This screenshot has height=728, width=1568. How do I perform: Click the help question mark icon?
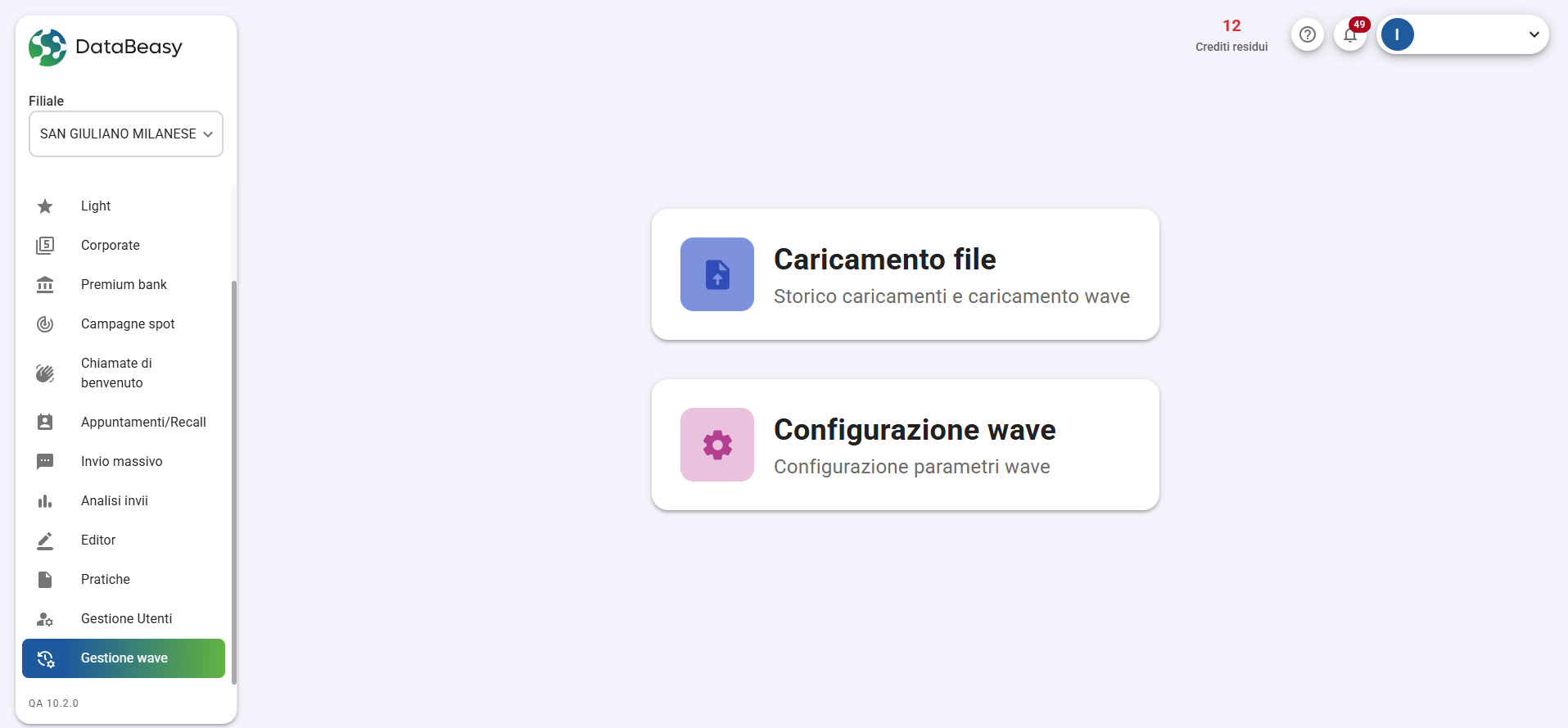click(x=1308, y=34)
